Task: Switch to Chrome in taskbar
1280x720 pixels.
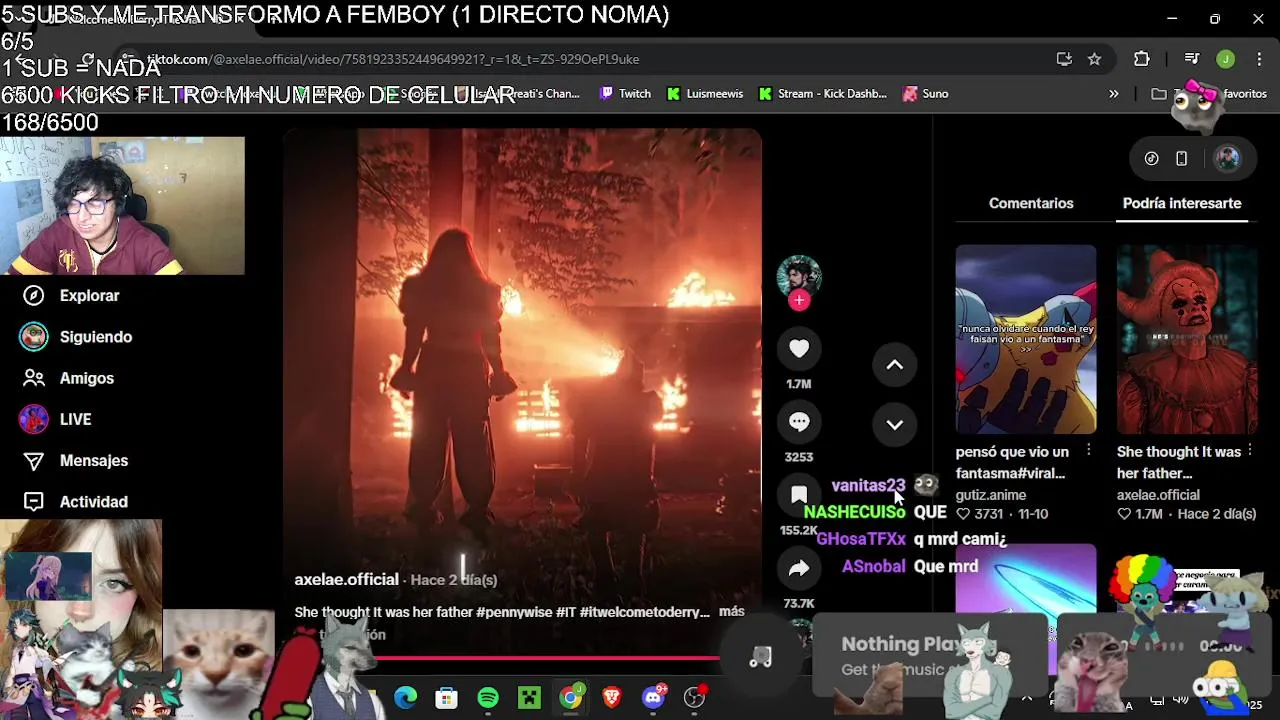Action: 570,697
